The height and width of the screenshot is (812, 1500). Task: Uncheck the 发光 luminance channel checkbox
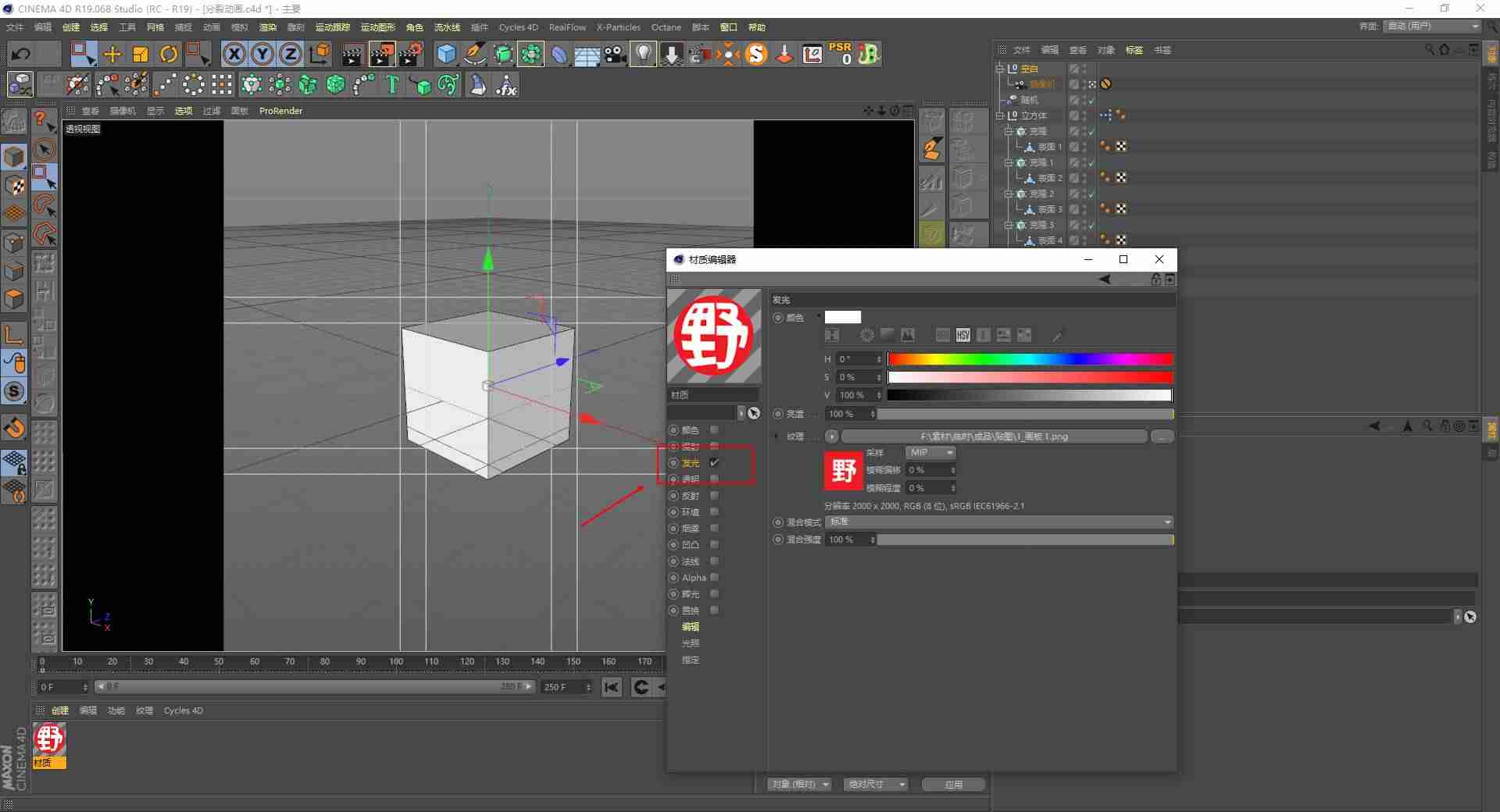coord(714,463)
